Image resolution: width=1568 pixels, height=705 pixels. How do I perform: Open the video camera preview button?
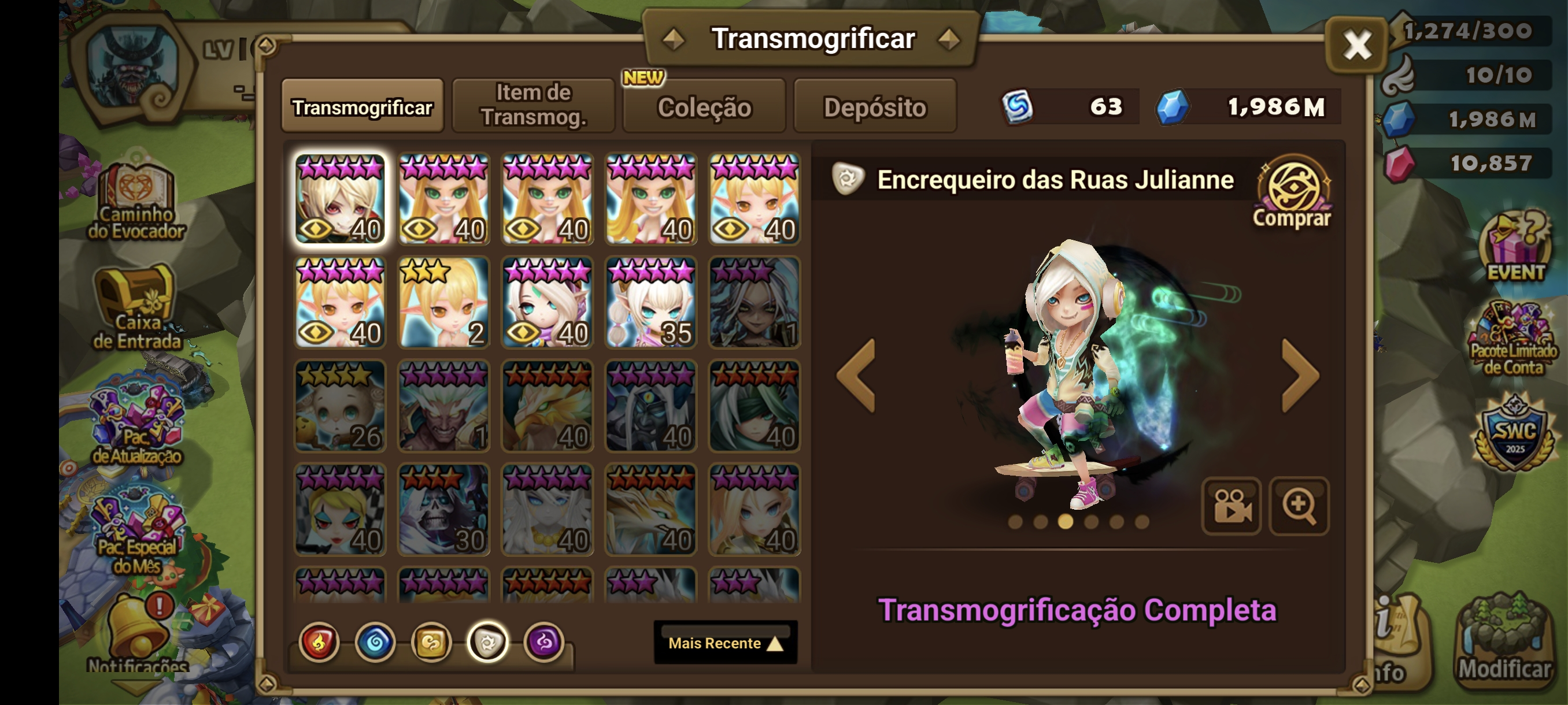[x=1232, y=506]
